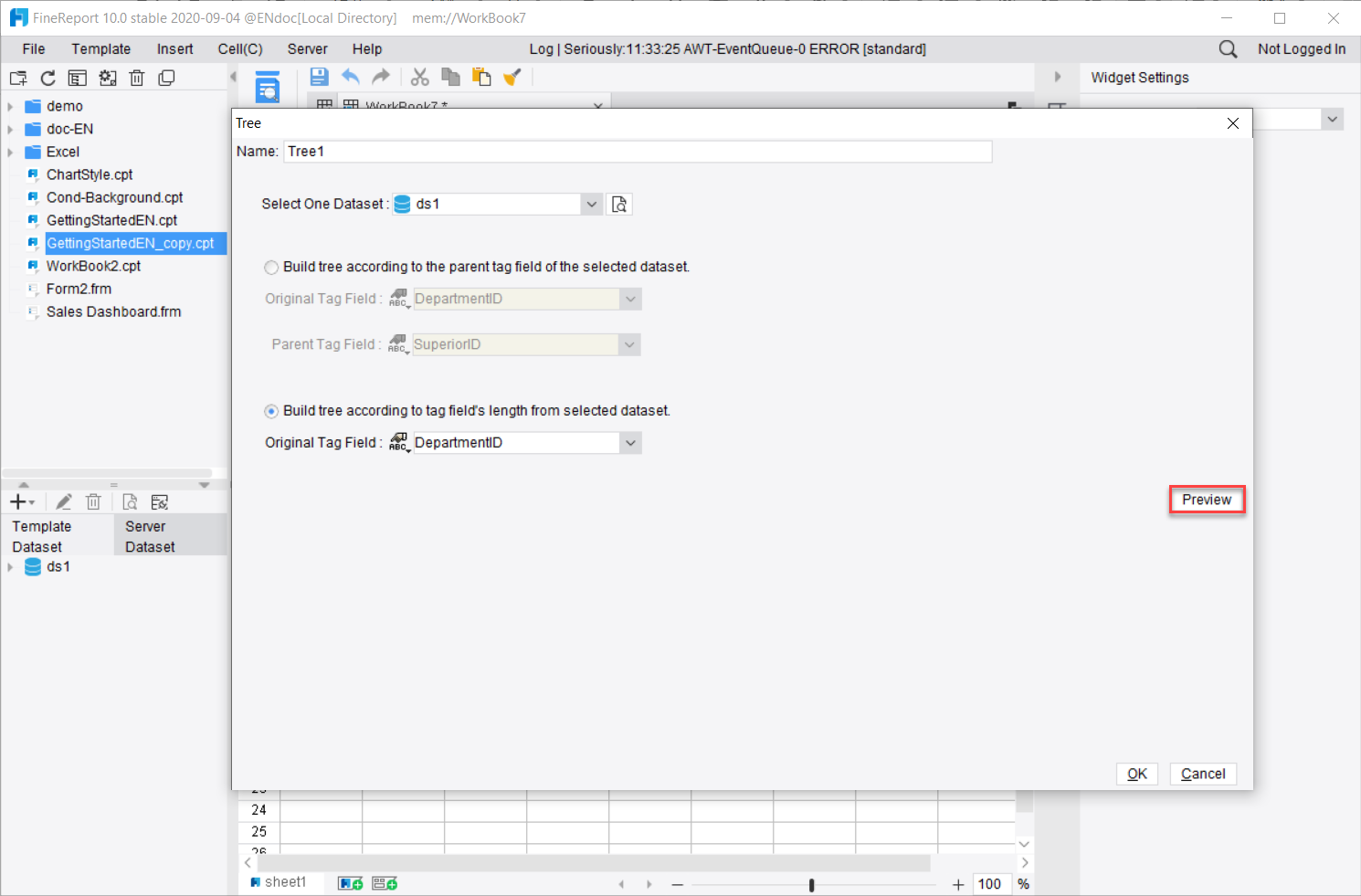The height and width of the screenshot is (896, 1361).
Task: Click the search icon near Not Logged In
Action: (x=1228, y=48)
